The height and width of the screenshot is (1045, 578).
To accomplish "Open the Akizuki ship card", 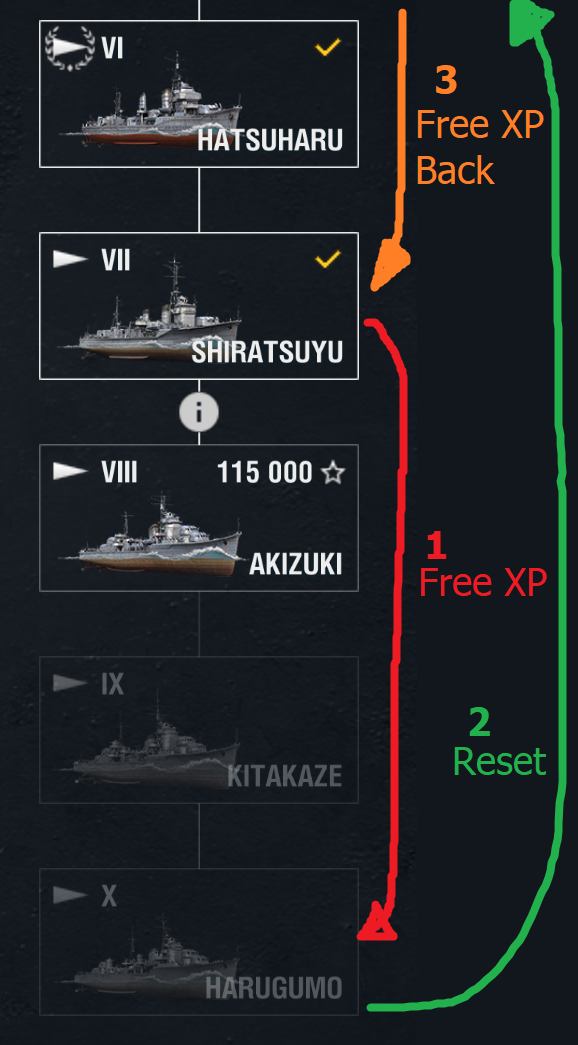I will point(199,518).
